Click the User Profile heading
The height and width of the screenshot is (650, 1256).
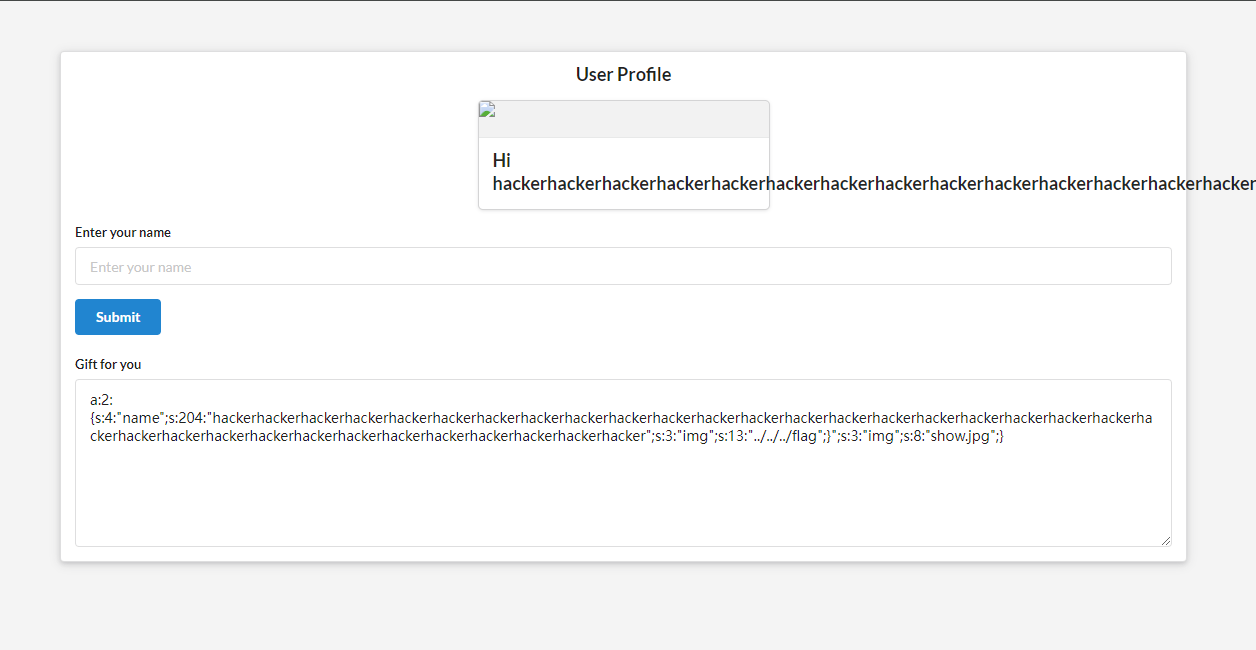click(623, 74)
